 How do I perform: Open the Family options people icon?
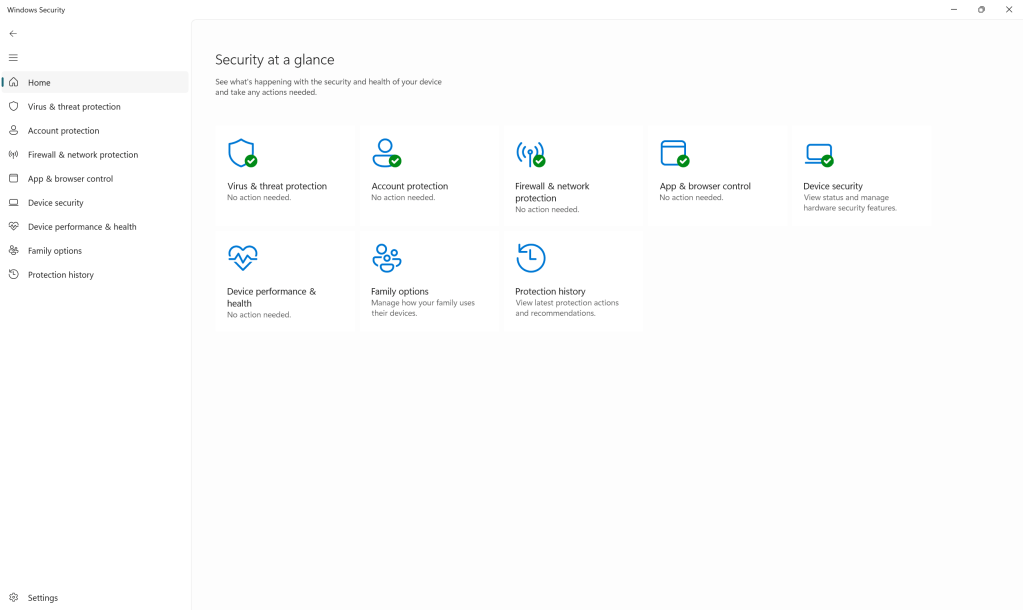pyautogui.click(x=387, y=258)
